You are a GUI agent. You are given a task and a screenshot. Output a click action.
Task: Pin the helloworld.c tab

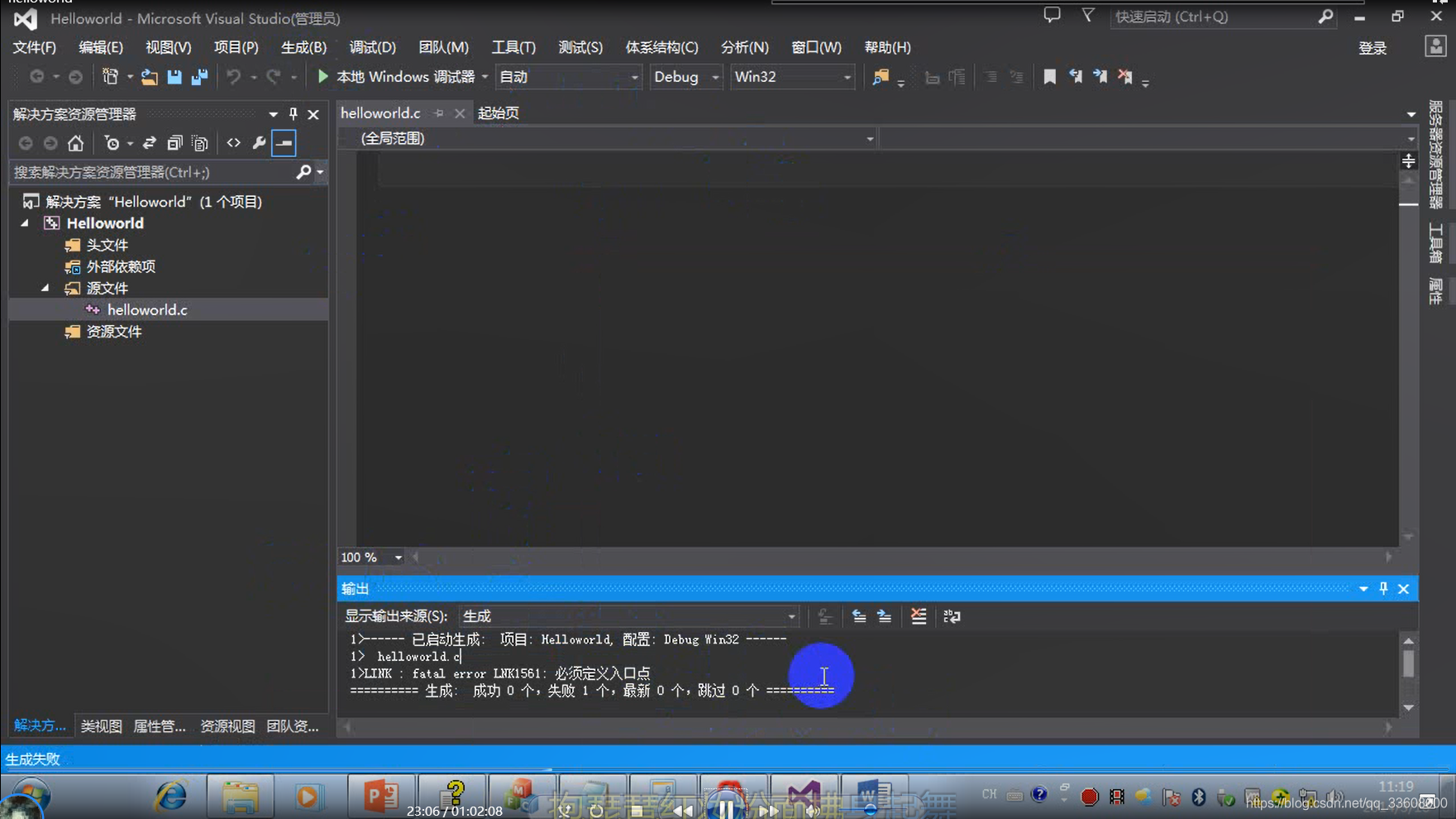click(x=439, y=113)
